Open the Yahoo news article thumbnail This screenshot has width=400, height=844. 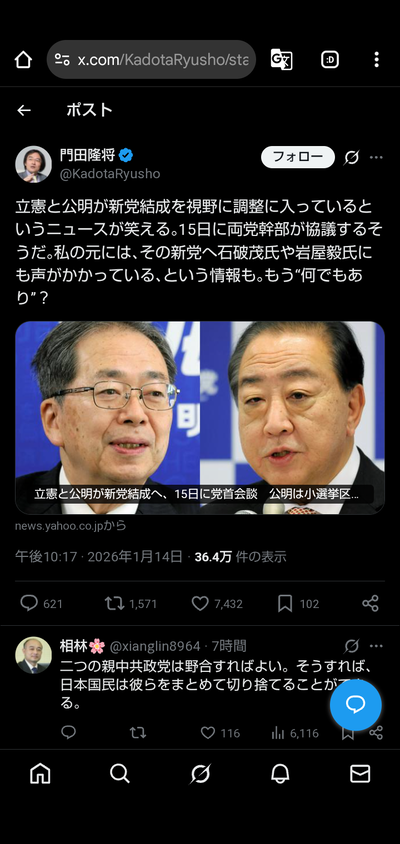(200, 418)
